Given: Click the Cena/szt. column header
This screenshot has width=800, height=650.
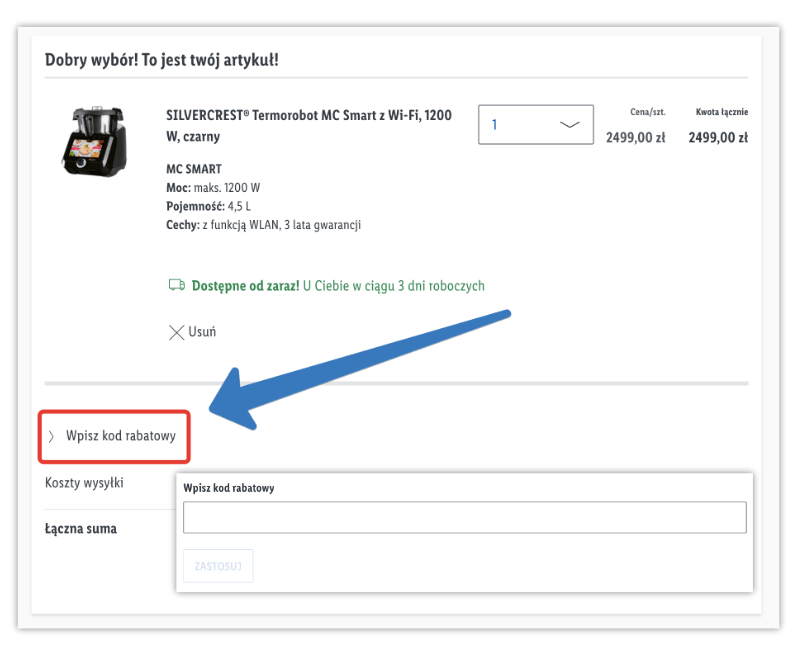Looking at the screenshot, I should pos(647,112).
